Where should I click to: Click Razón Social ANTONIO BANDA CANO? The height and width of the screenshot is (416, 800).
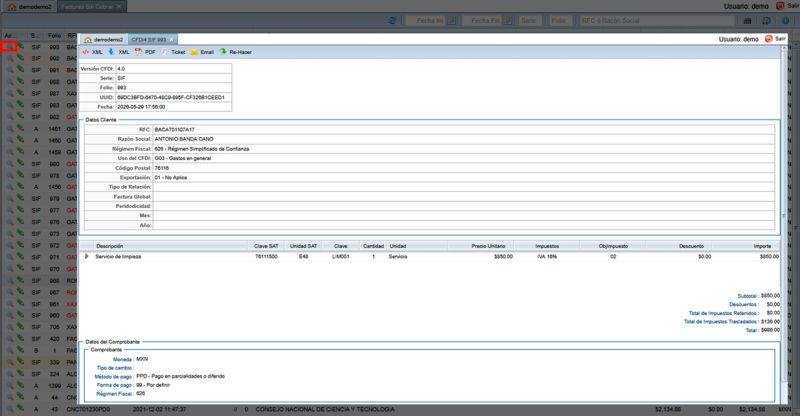[184, 139]
